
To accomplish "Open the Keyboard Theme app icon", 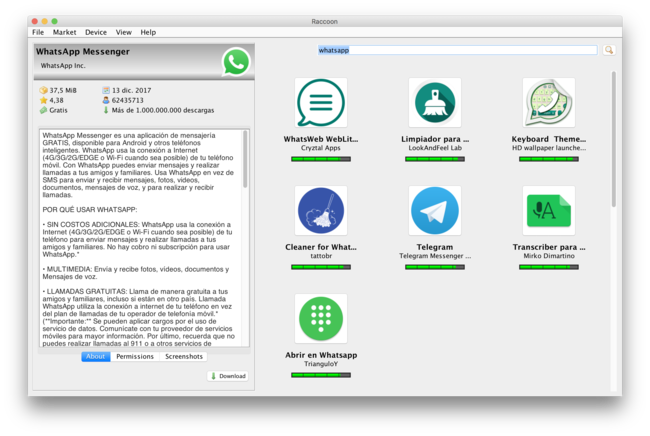I will coord(549,102).
